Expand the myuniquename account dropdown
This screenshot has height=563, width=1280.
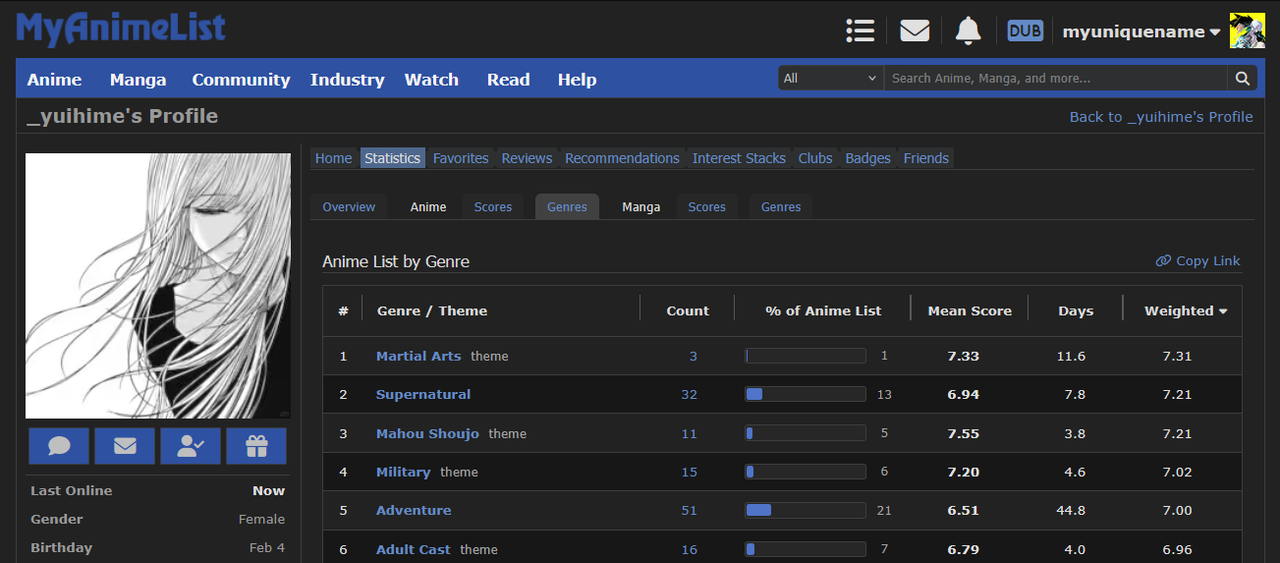point(1141,32)
